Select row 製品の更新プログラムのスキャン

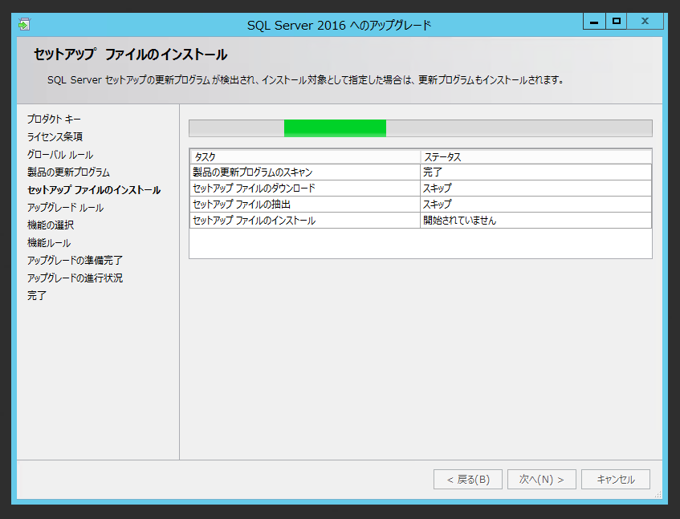coord(421,172)
